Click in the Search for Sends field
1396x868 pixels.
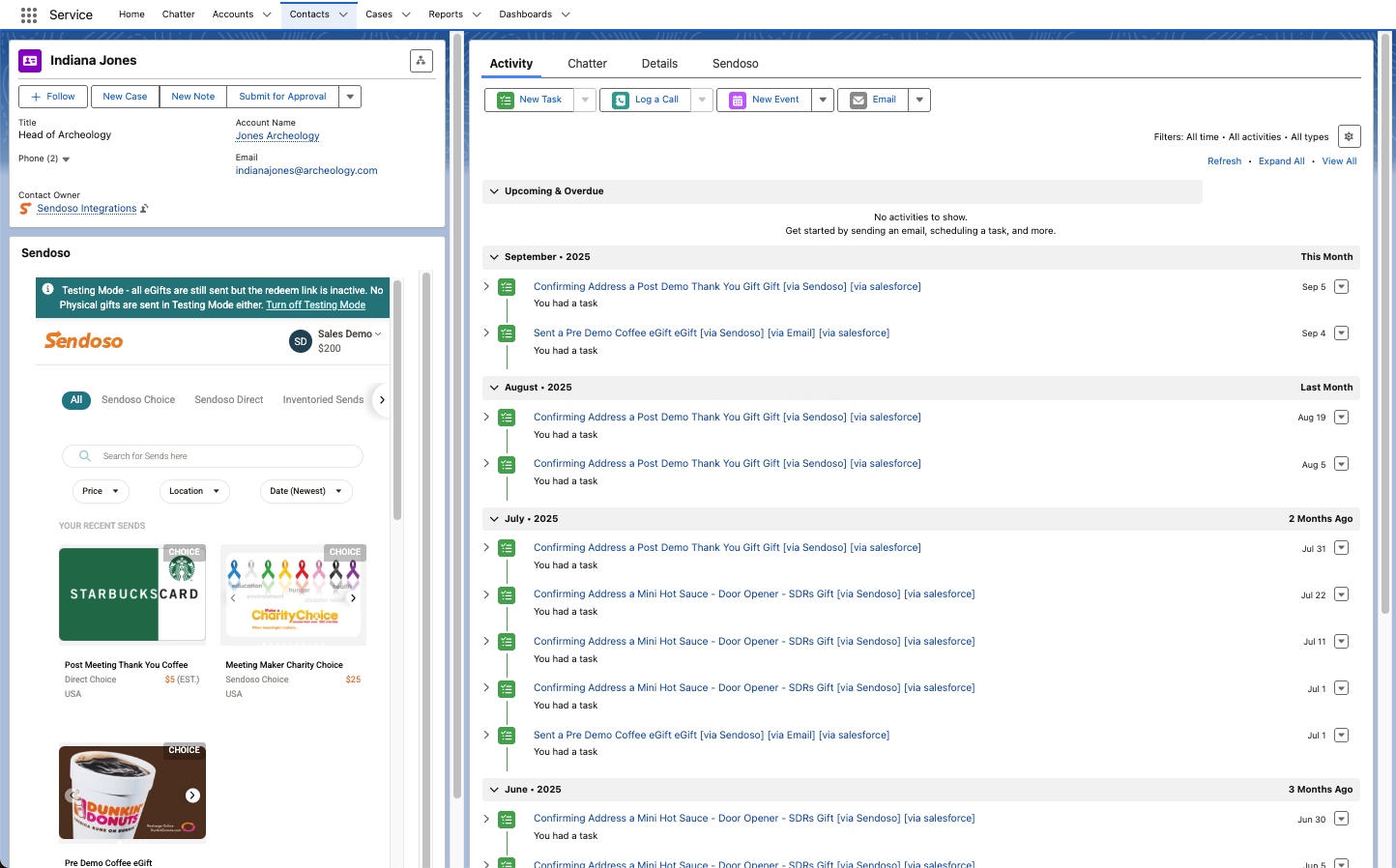[213, 456]
